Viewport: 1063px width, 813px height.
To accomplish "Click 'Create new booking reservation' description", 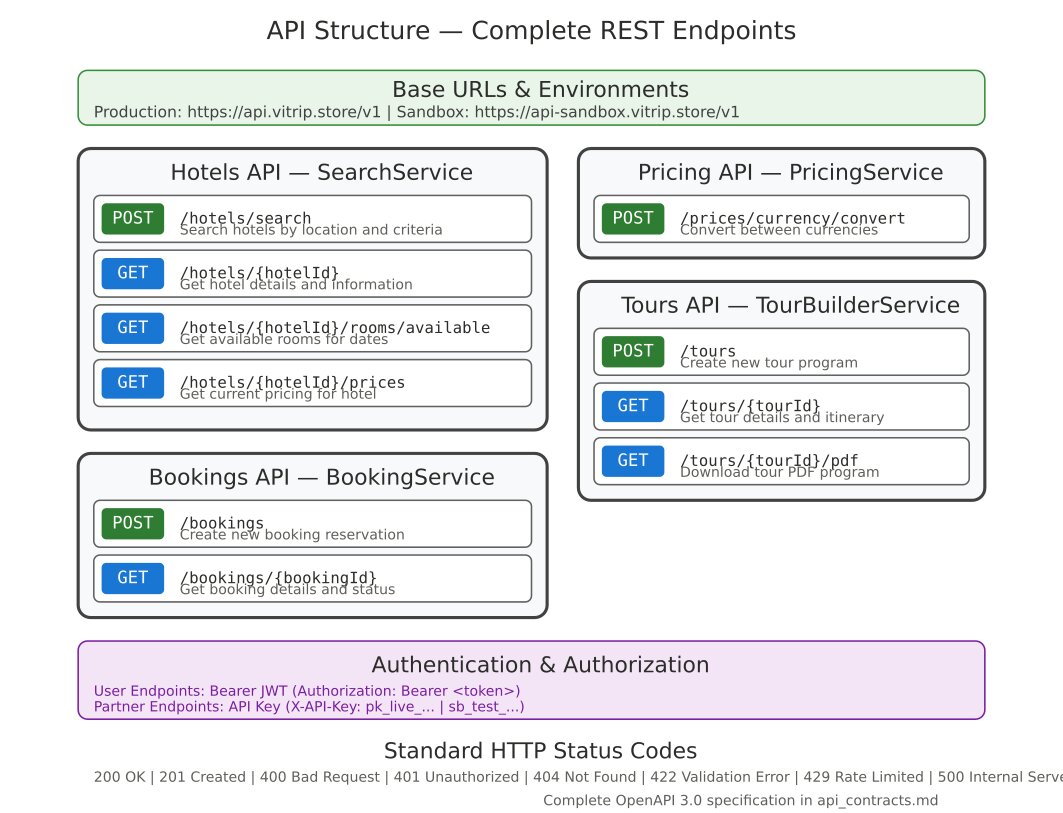I will (x=292, y=535).
